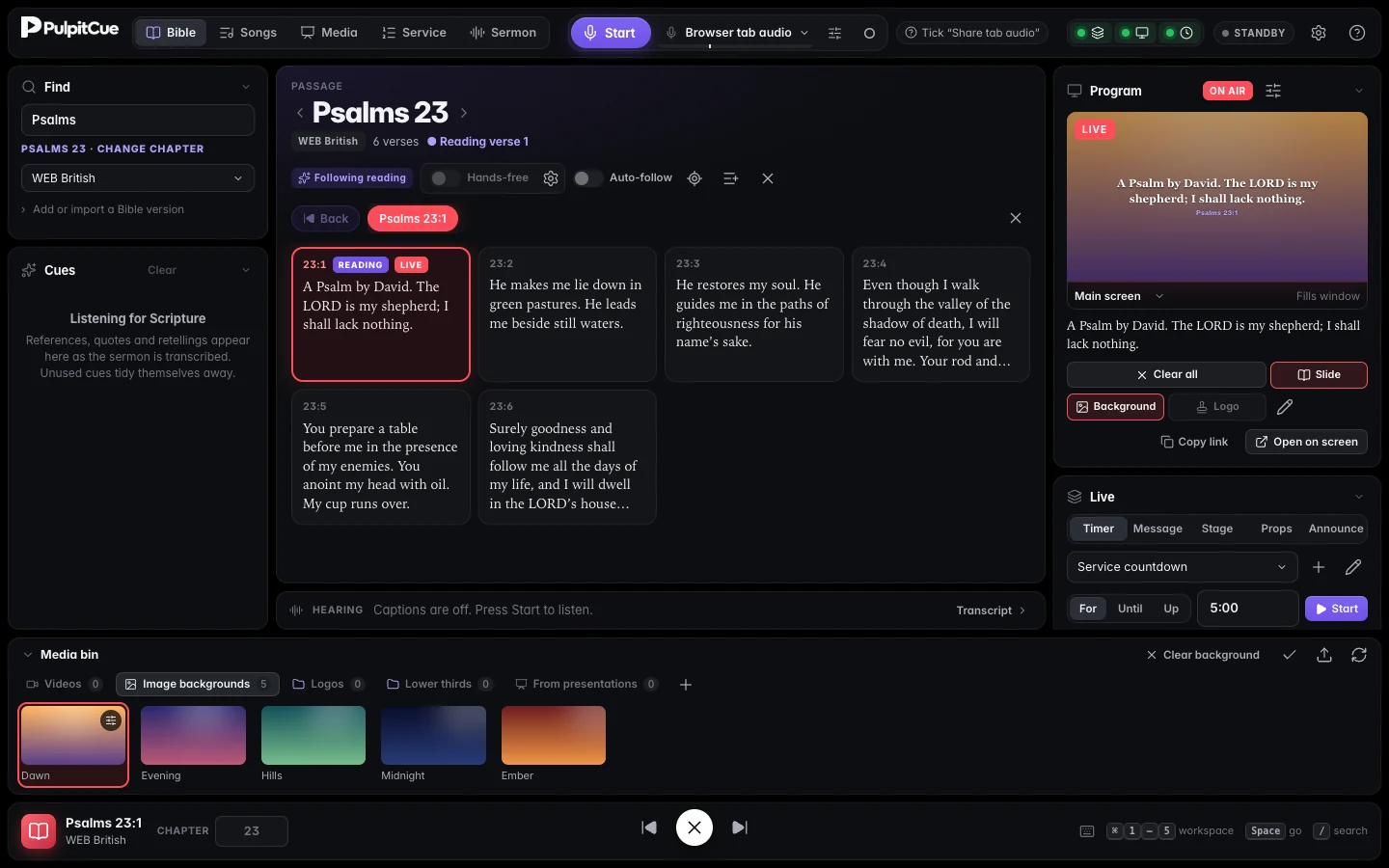Open hands-free settings gear
Viewport: 1389px width, 868px height.
pyautogui.click(x=551, y=178)
